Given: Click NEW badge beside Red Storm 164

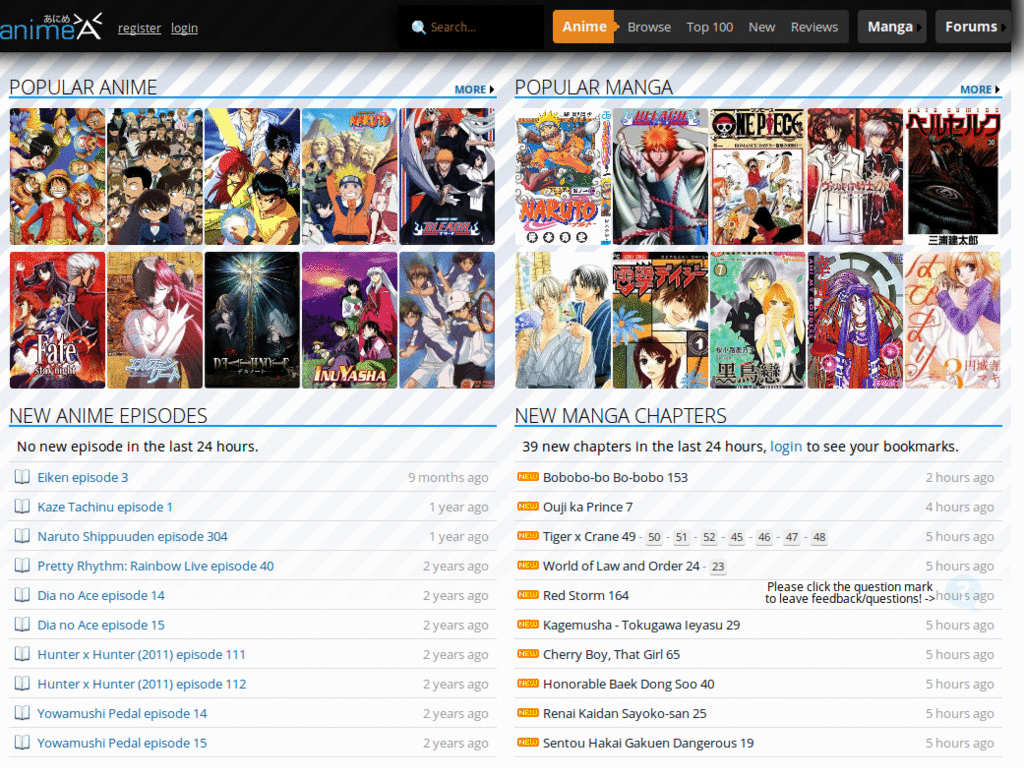Looking at the screenshot, I should [528, 594].
